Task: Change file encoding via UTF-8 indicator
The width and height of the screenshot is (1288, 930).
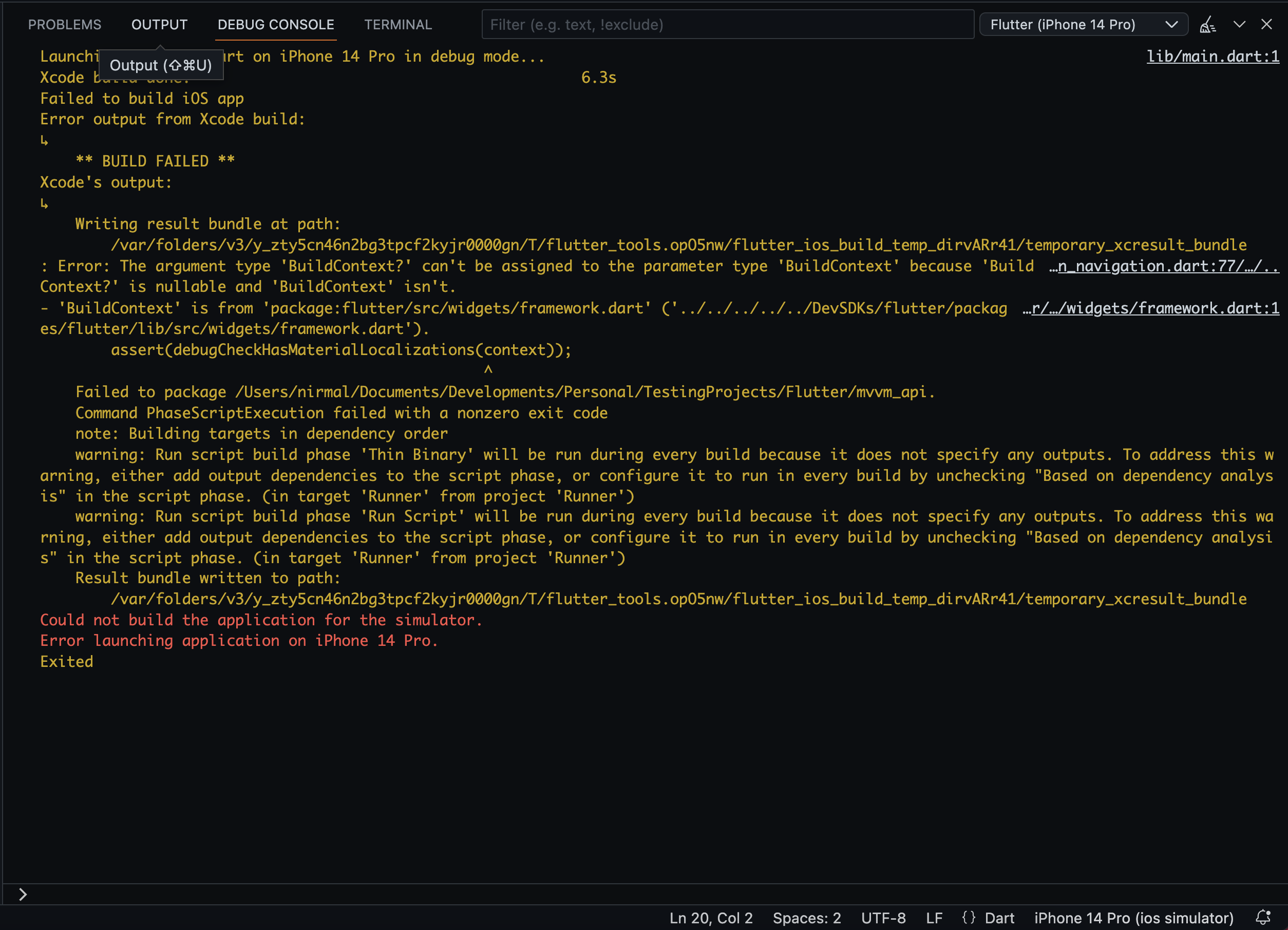Action: (883, 918)
